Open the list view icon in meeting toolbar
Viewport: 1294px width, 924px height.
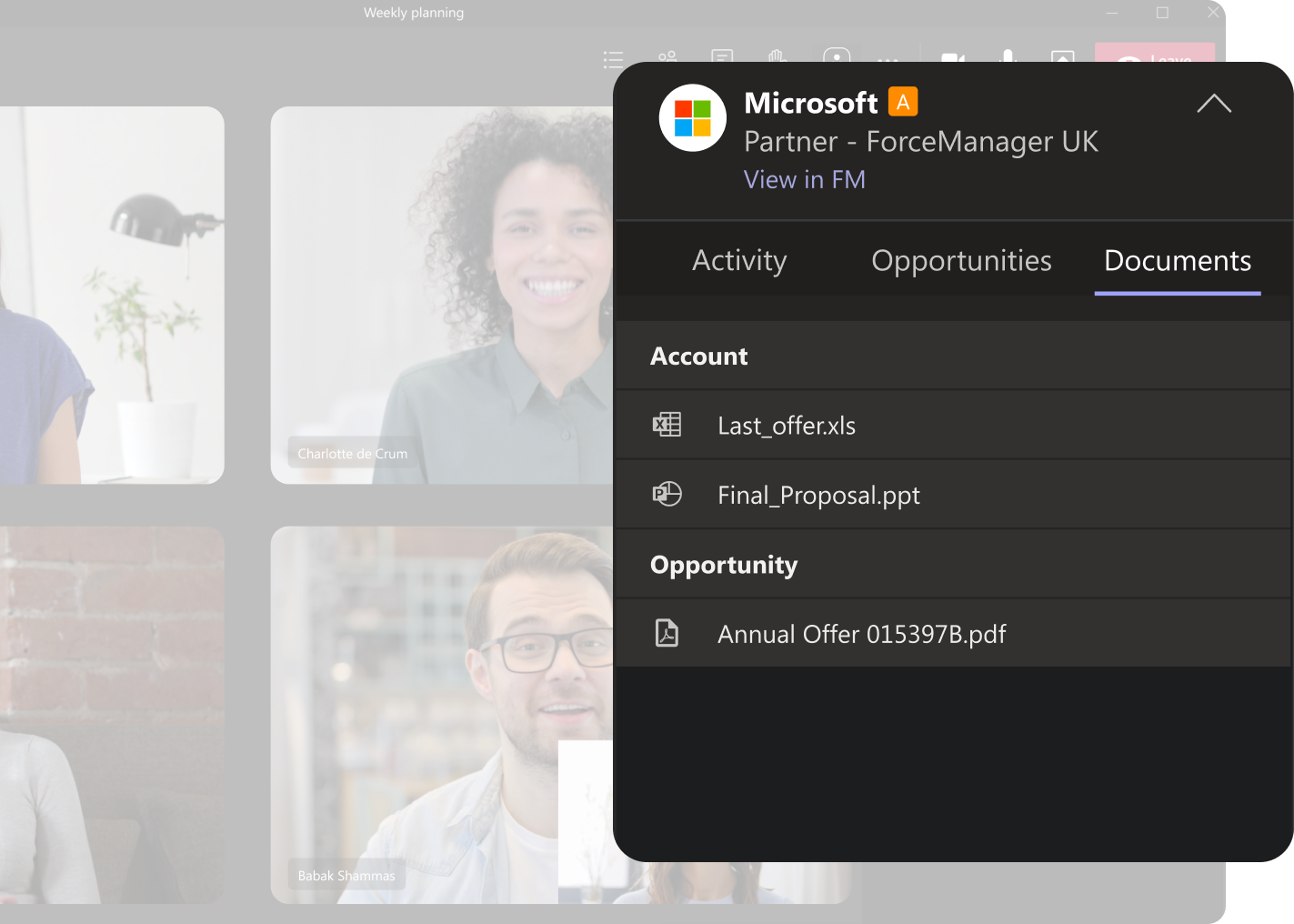coord(614,59)
